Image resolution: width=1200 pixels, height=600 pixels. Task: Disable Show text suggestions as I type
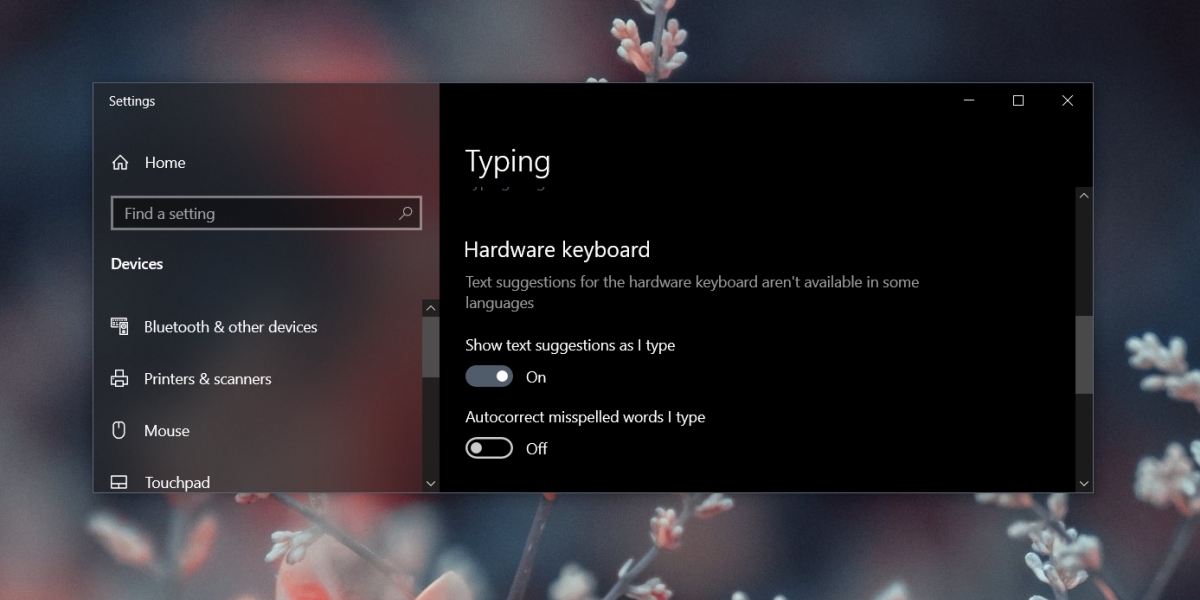489,377
